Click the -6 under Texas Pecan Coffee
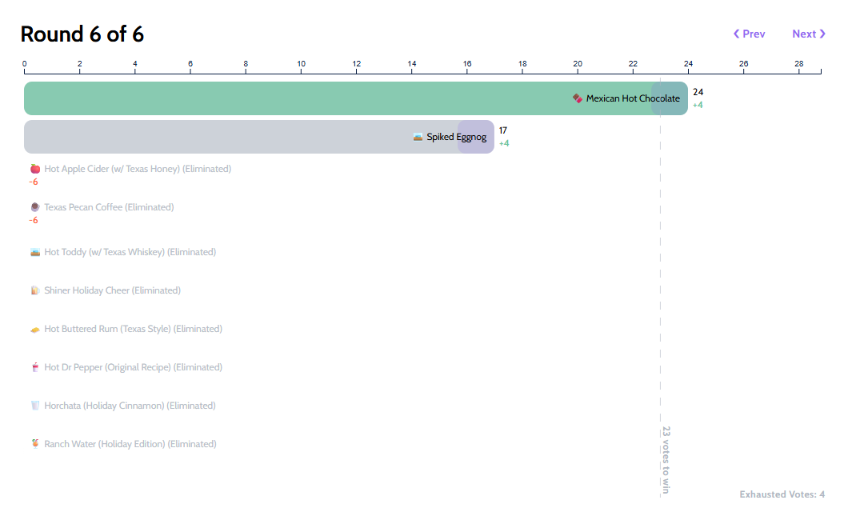Screen dimensions: 849x511 tap(34, 220)
